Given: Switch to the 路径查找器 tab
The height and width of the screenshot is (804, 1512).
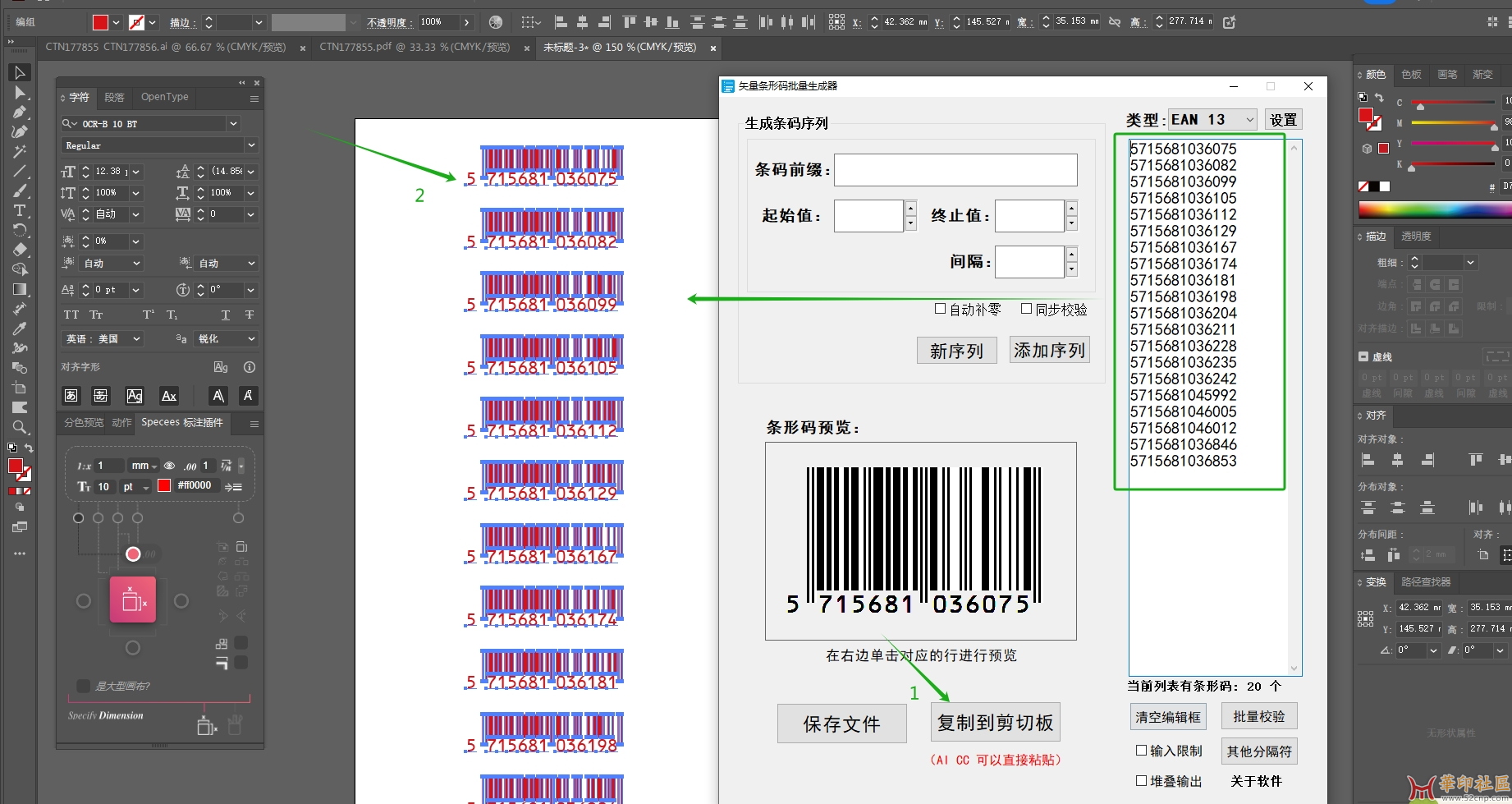Looking at the screenshot, I should (x=1426, y=582).
